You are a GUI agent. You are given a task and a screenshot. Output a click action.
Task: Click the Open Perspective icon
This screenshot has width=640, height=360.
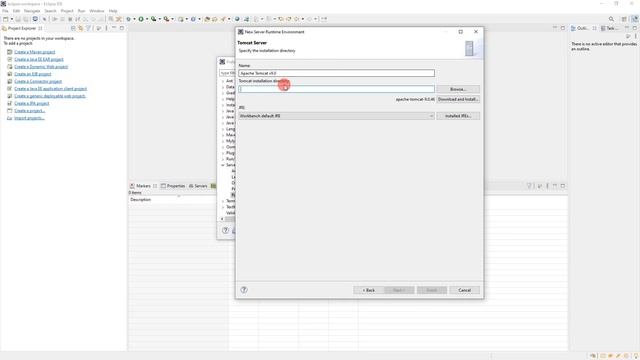(624, 19)
